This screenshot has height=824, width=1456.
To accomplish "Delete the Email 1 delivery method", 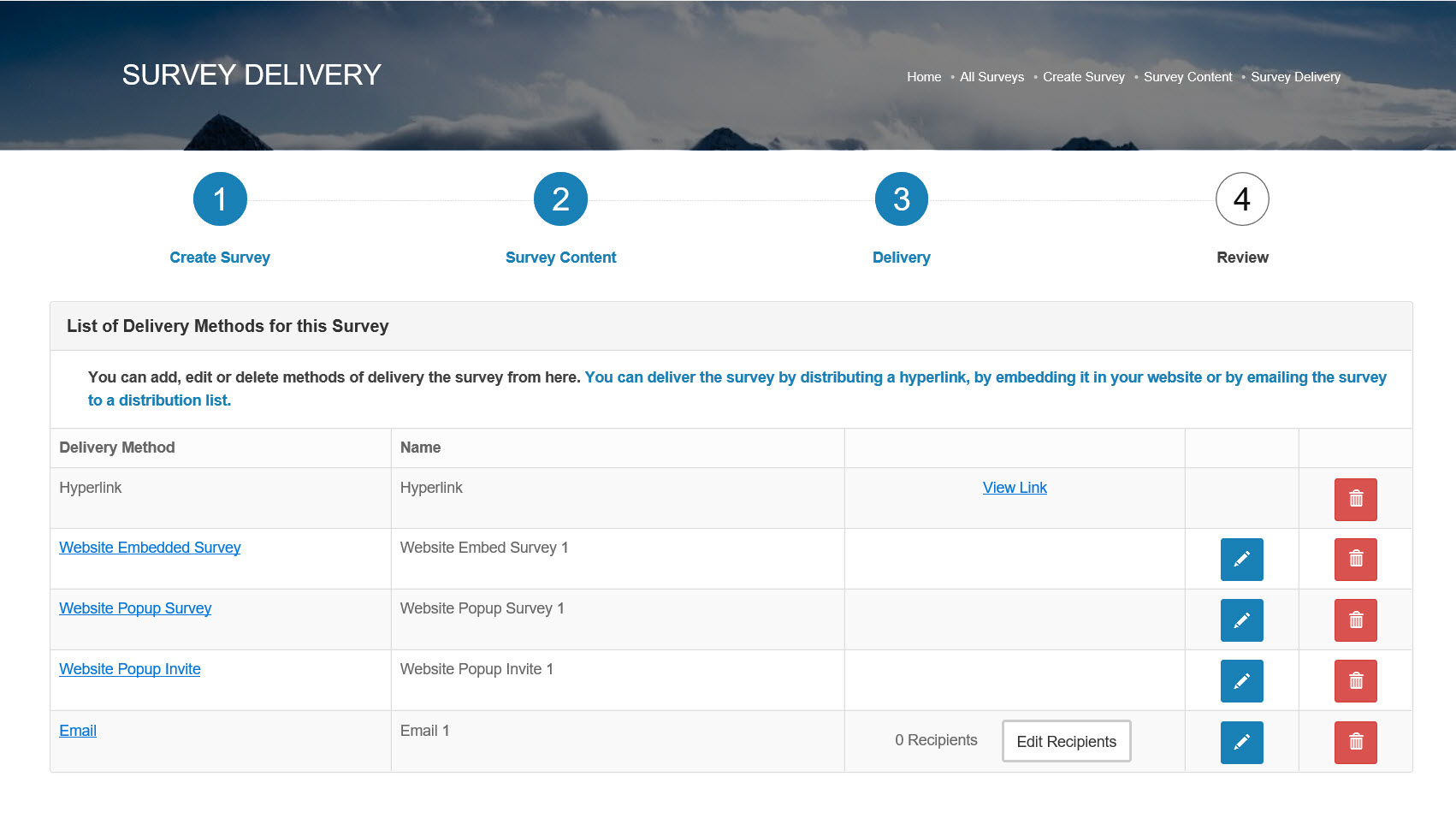I will click(1355, 743).
